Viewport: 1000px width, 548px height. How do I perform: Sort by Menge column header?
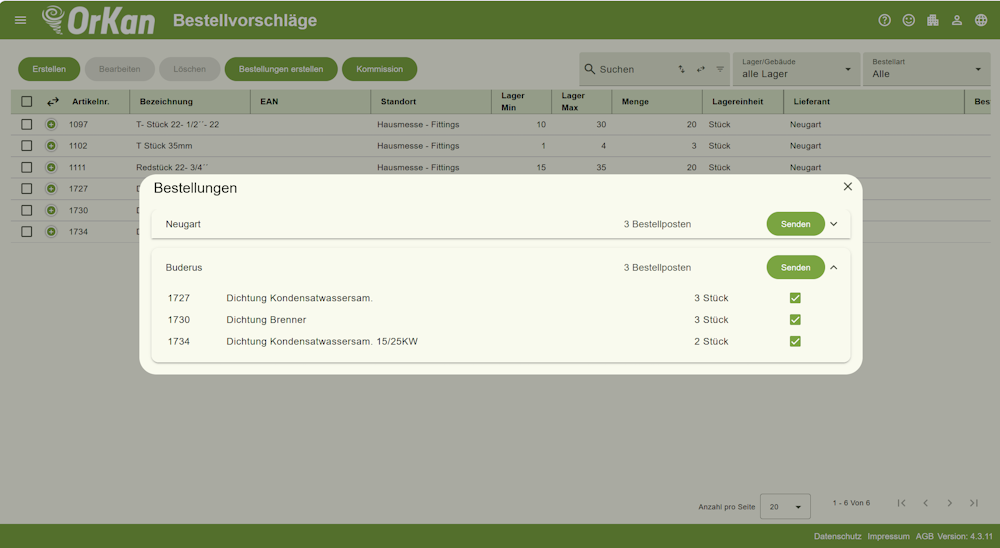pyautogui.click(x=635, y=101)
